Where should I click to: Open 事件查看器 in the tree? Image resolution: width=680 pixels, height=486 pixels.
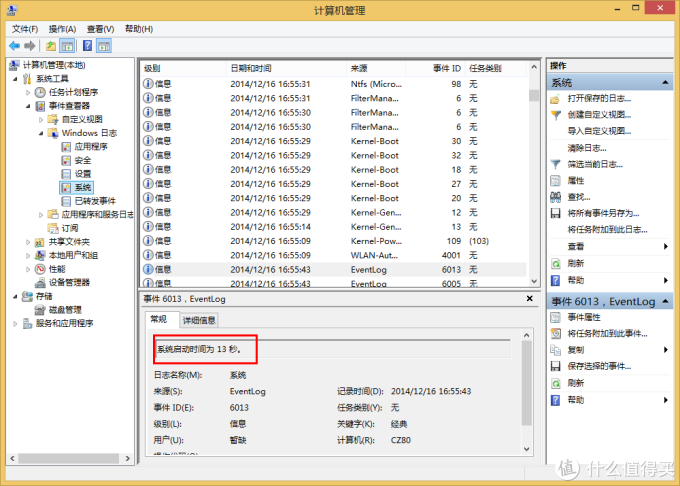(x=62, y=106)
